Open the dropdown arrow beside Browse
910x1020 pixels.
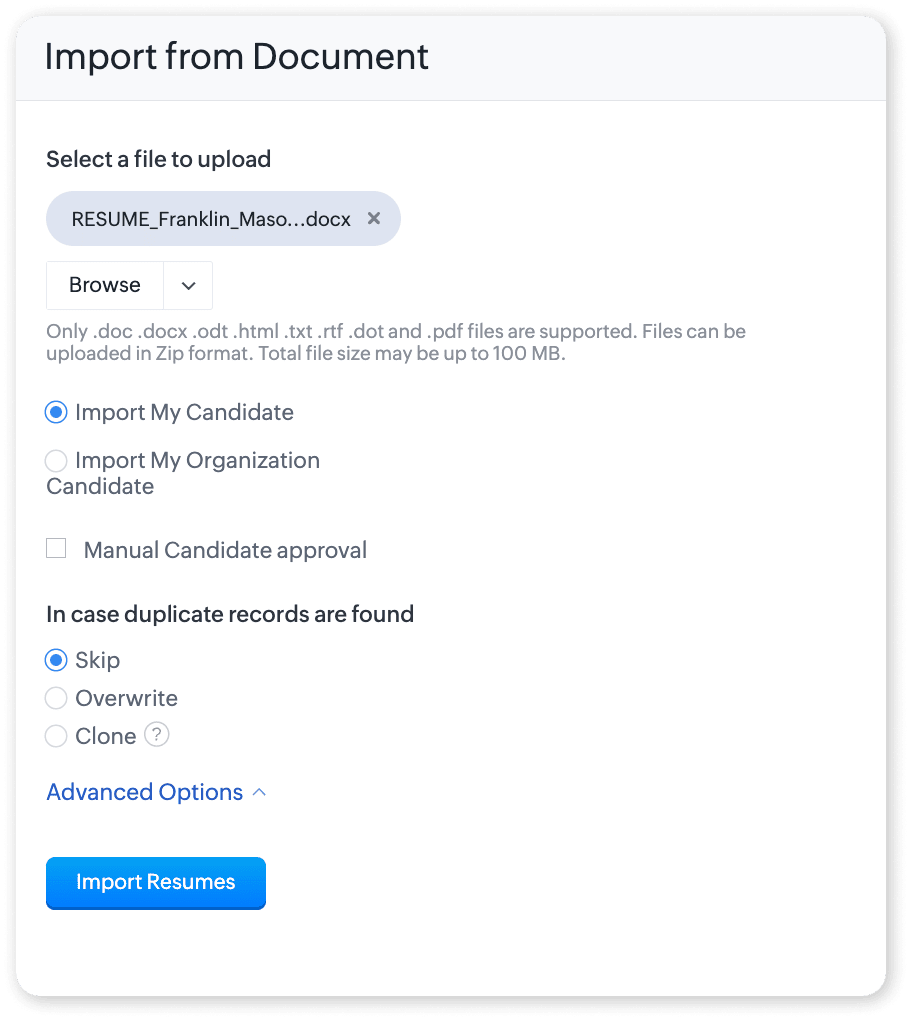(x=189, y=285)
